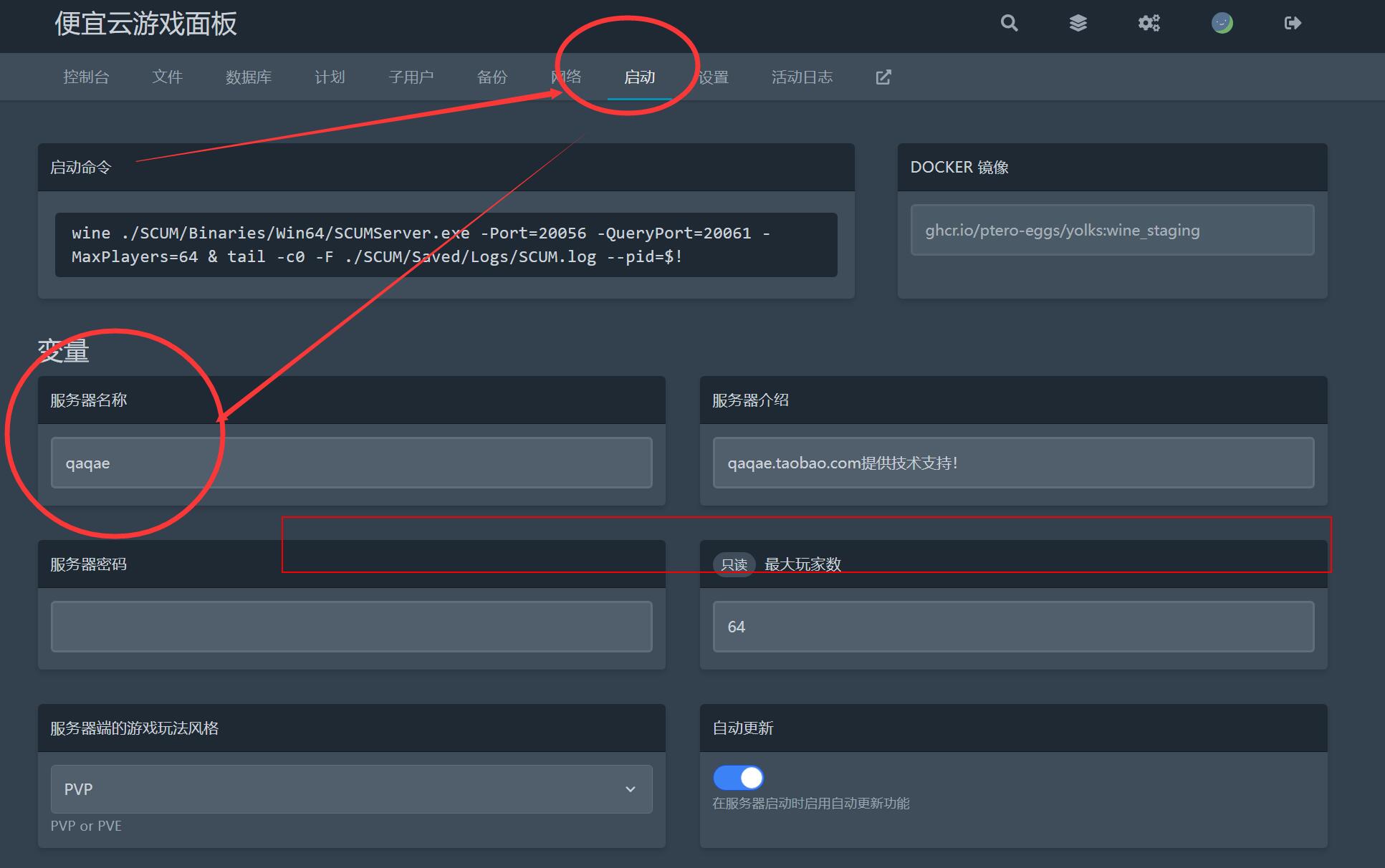Open the 活动日志 tab

[802, 77]
